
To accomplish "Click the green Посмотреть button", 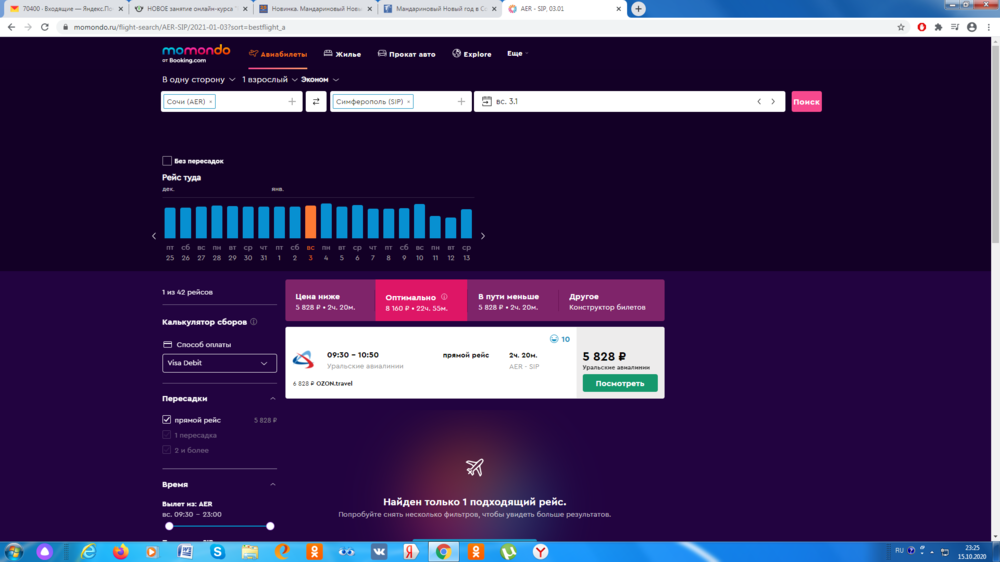I will pyautogui.click(x=620, y=384).
